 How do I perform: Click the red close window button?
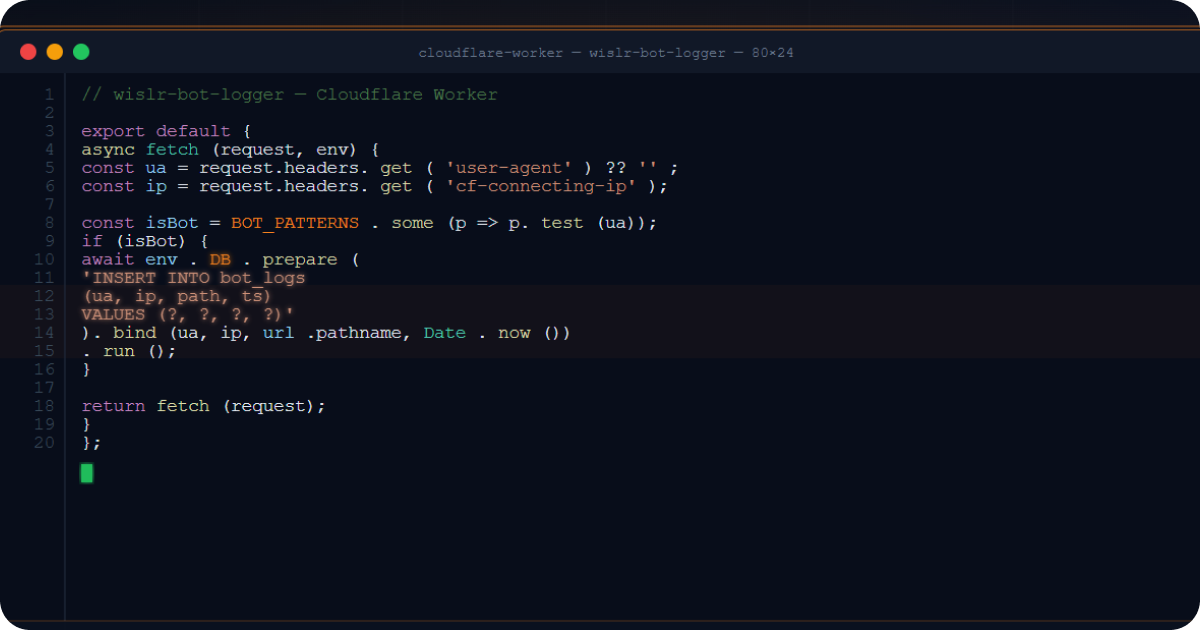pyautogui.click(x=28, y=52)
